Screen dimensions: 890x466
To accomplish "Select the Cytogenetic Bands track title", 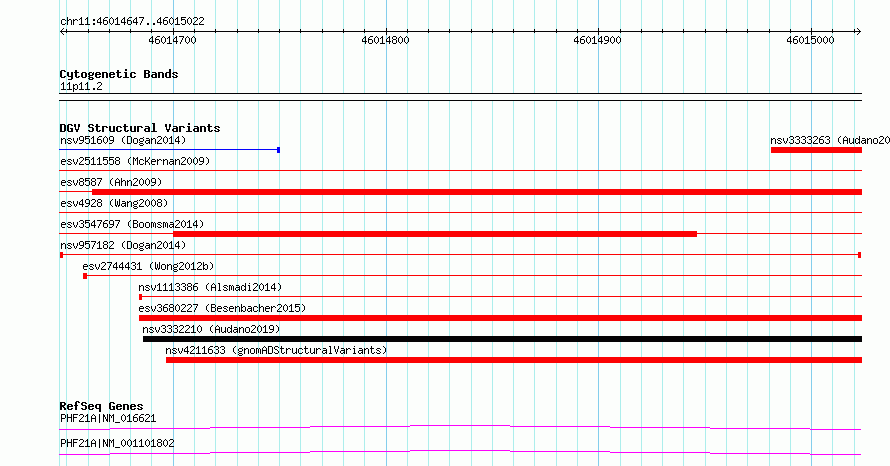I will pyautogui.click(x=119, y=74).
